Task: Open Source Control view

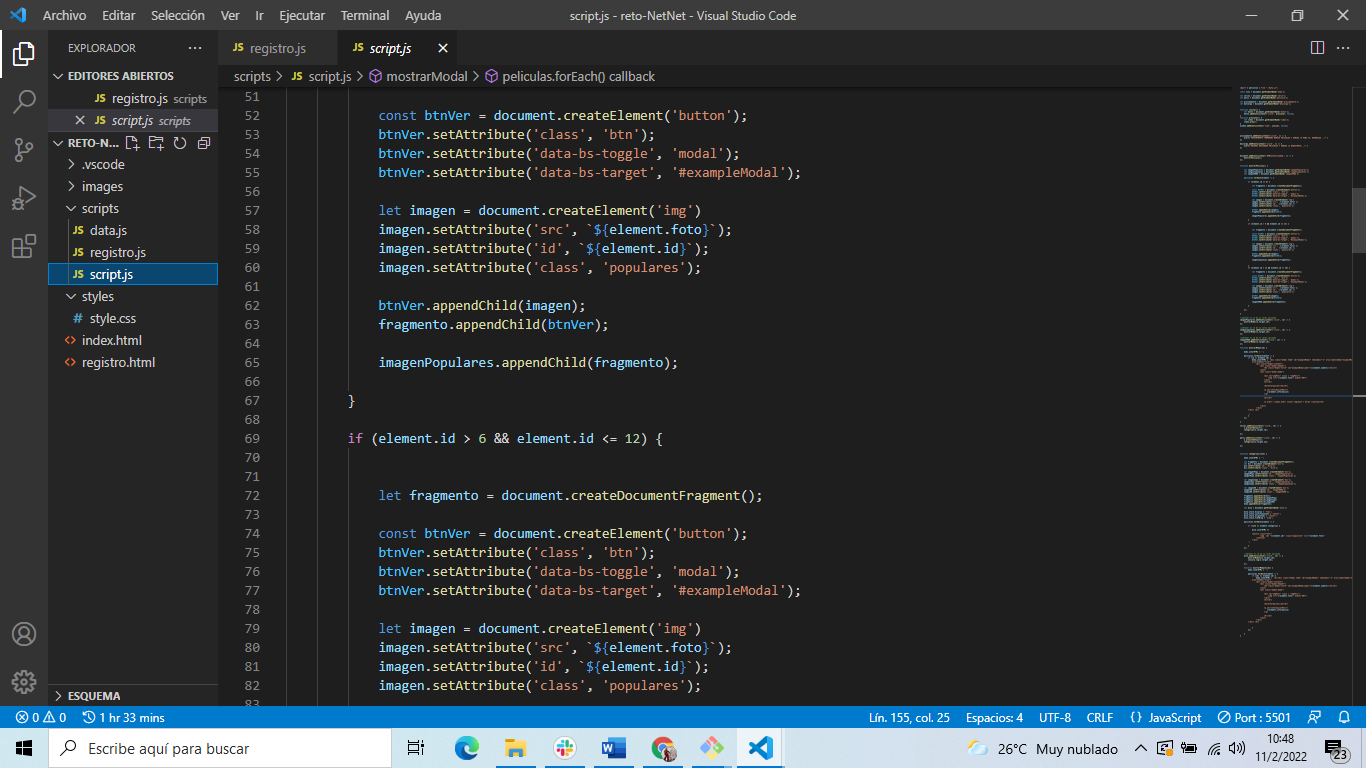Action: coord(24,150)
